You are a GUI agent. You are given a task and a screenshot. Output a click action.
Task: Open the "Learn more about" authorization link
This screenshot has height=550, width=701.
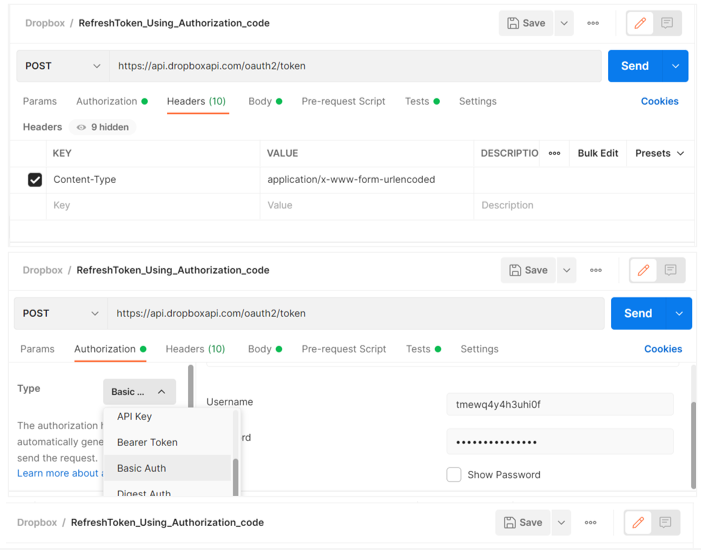[58, 473]
